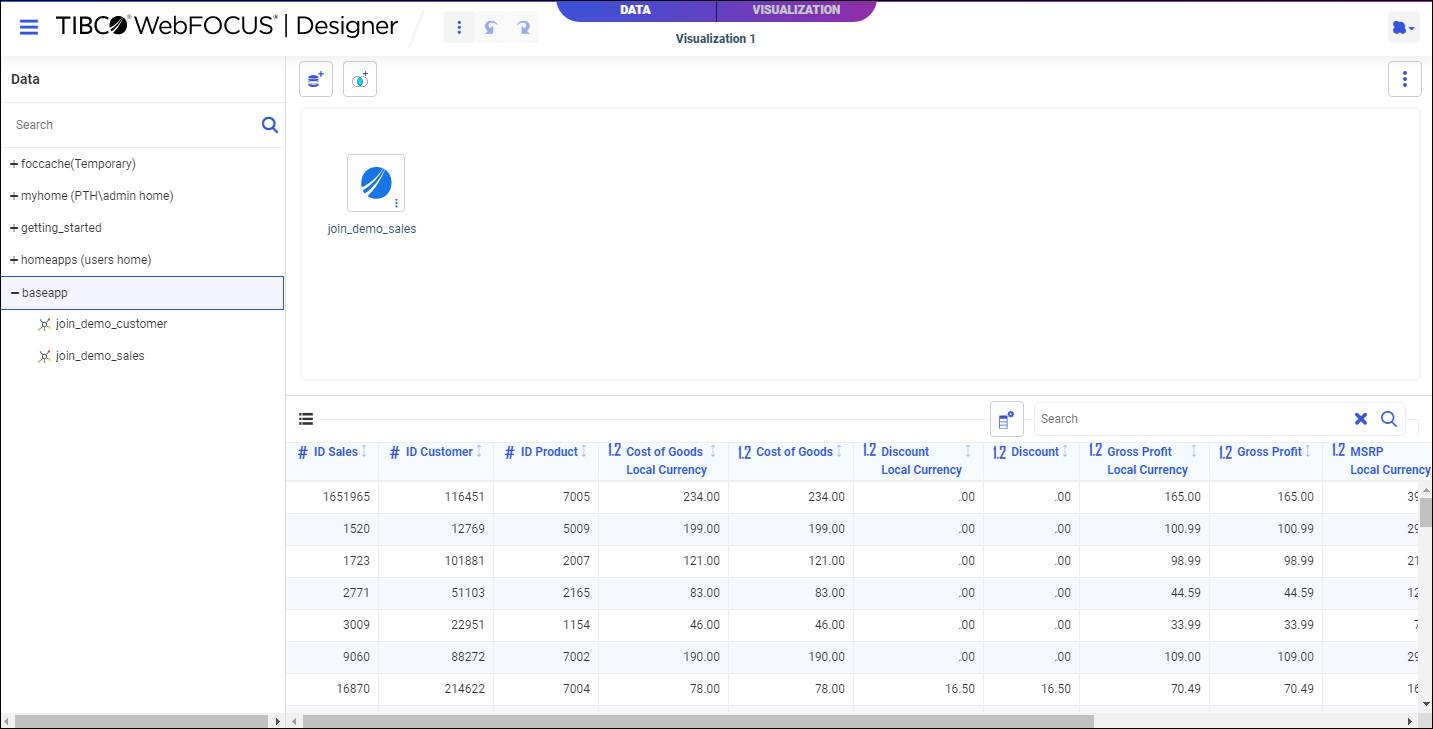Click the grid scroll-left arrow at bottom
1433x729 pixels.
click(294, 721)
